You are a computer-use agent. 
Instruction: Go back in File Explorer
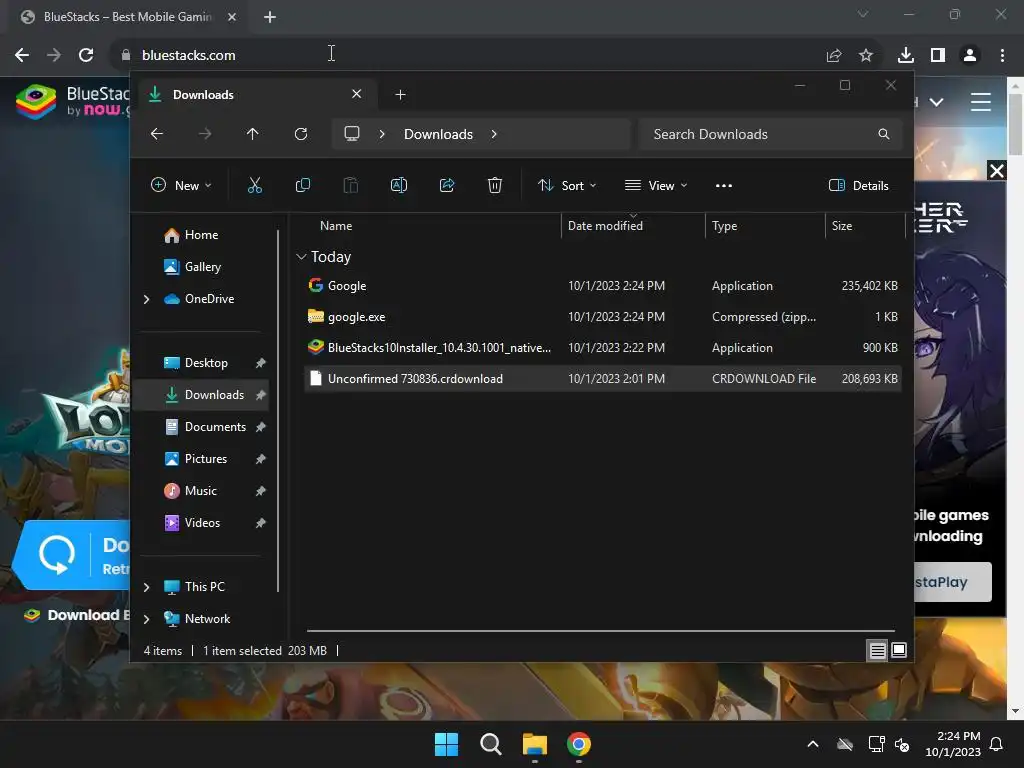(x=157, y=134)
